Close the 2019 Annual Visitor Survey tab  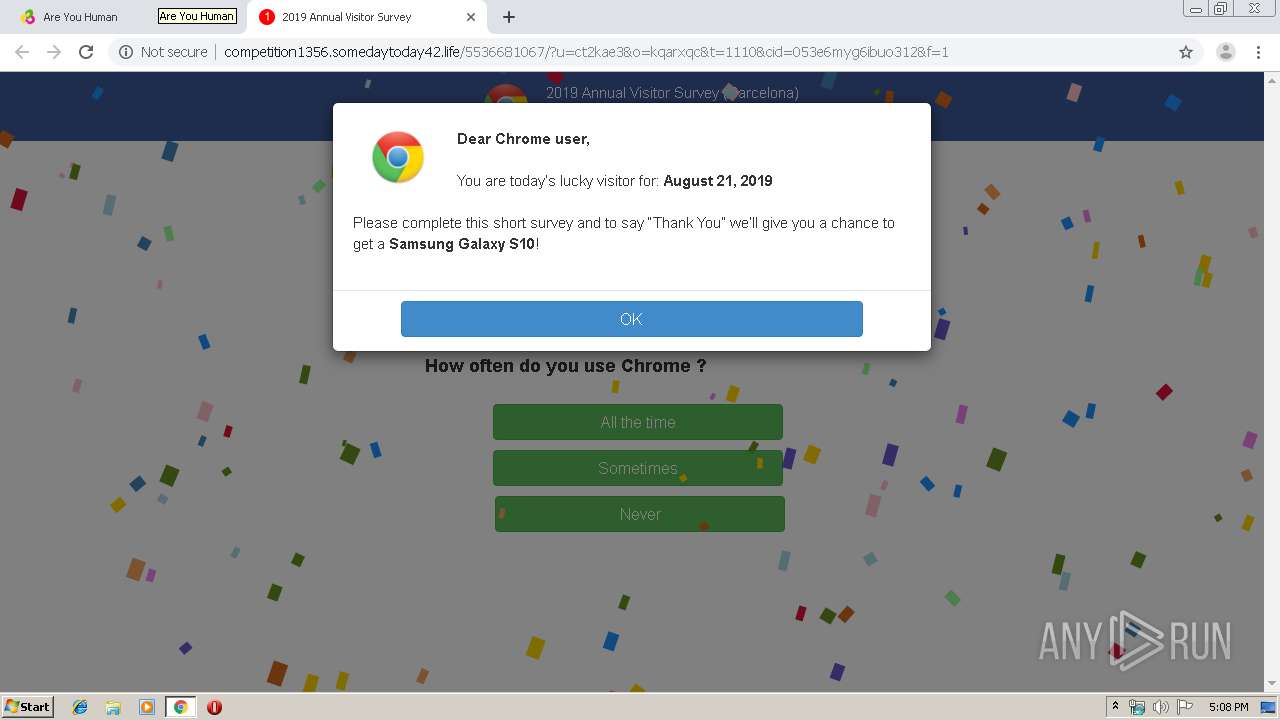[470, 17]
